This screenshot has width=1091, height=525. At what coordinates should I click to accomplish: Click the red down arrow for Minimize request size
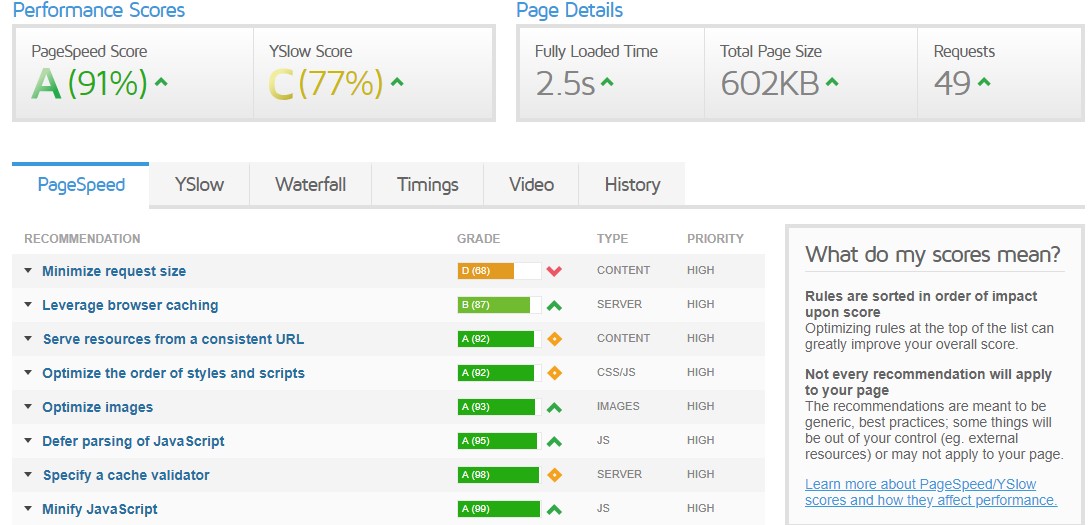(x=554, y=271)
